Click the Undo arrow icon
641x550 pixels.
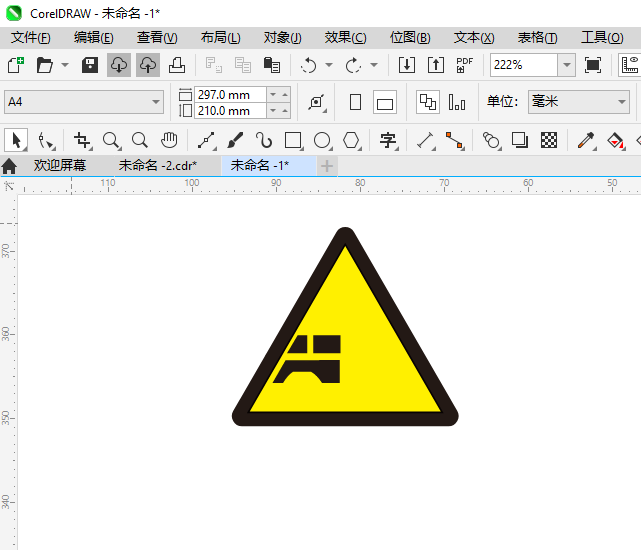(x=309, y=65)
